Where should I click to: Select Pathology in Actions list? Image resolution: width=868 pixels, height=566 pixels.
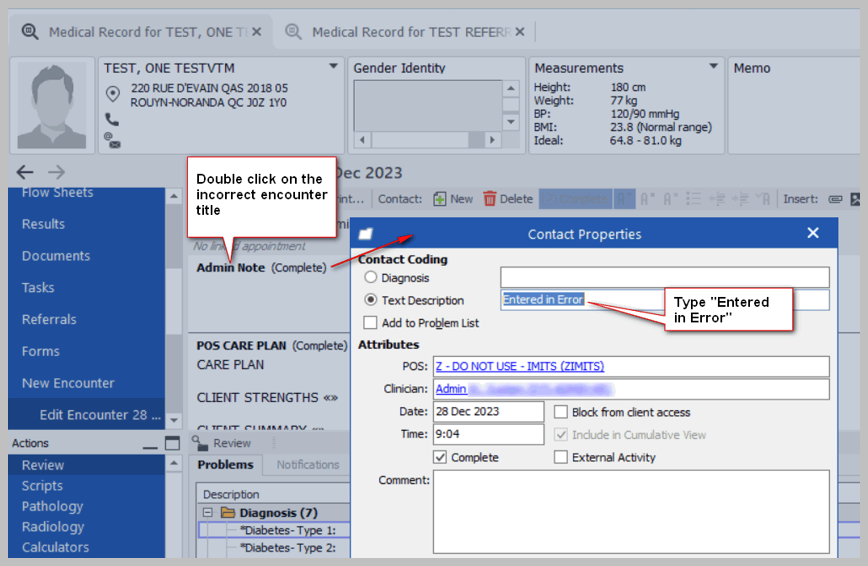point(52,506)
